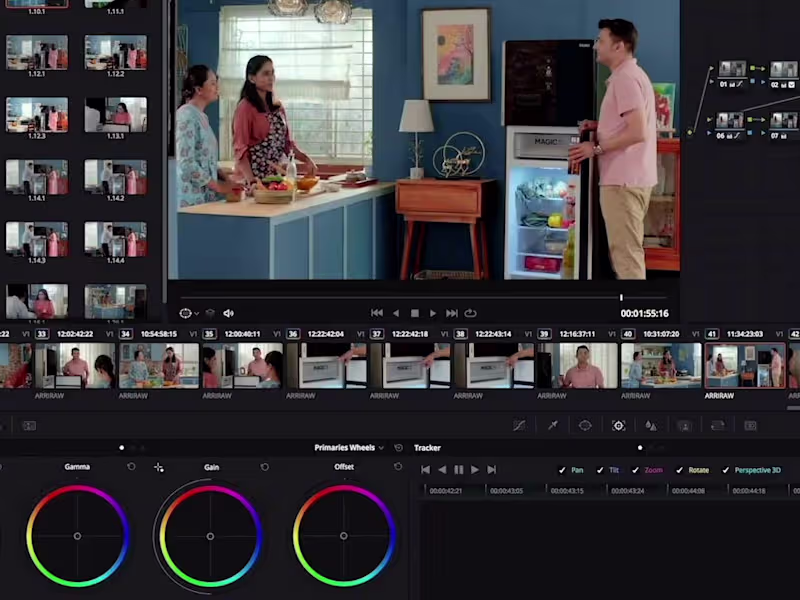Select clip 41 highlighted thumbnail
Viewport: 800px width, 600px height.
[745, 366]
